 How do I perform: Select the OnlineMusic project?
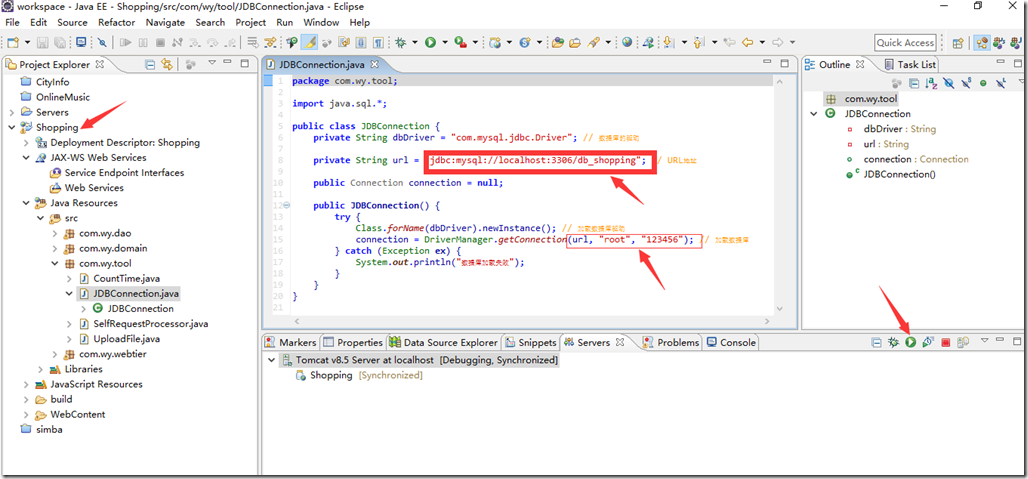[63, 97]
